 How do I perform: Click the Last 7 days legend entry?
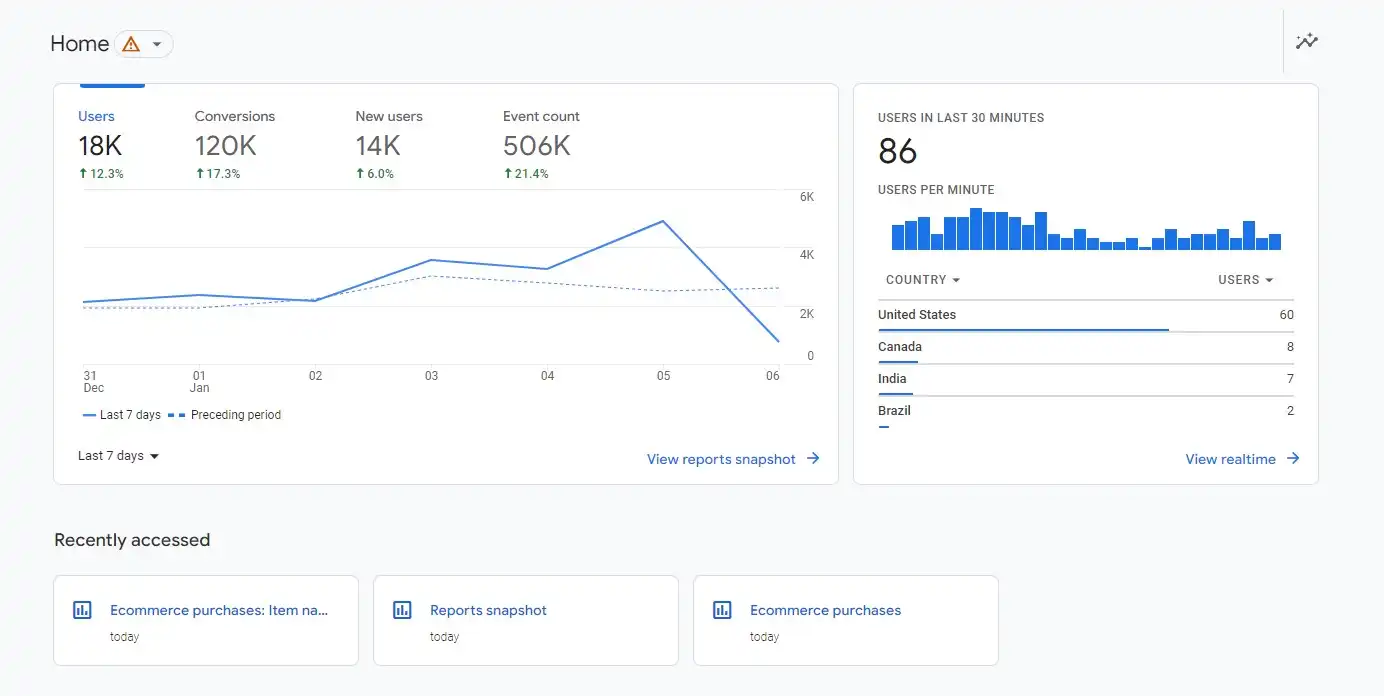click(x=121, y=415)
